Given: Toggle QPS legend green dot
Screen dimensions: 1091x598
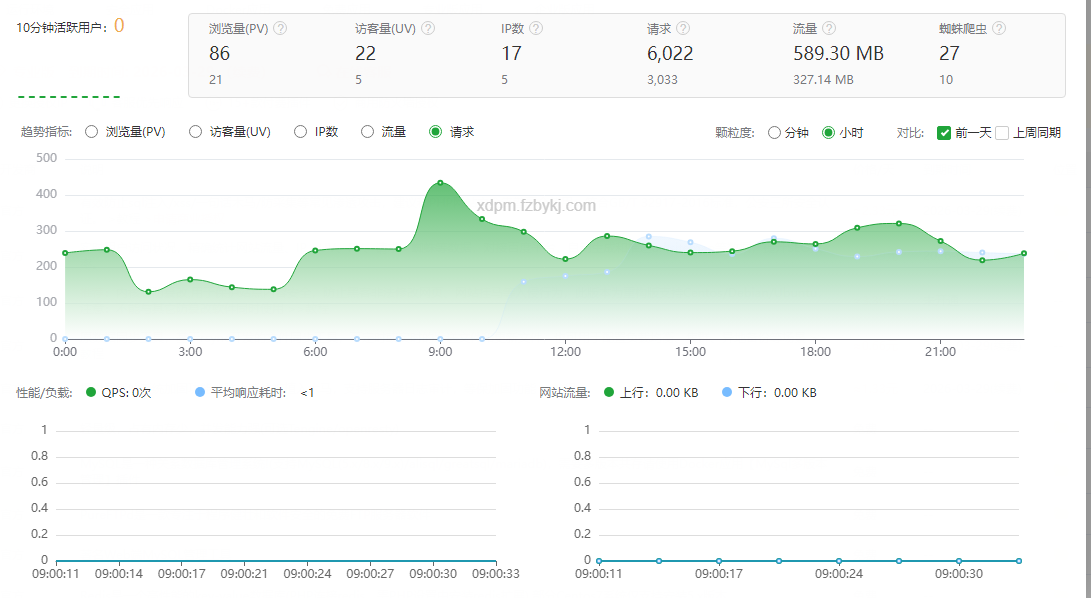Looking at the screenshot, I should pos(92,393).
